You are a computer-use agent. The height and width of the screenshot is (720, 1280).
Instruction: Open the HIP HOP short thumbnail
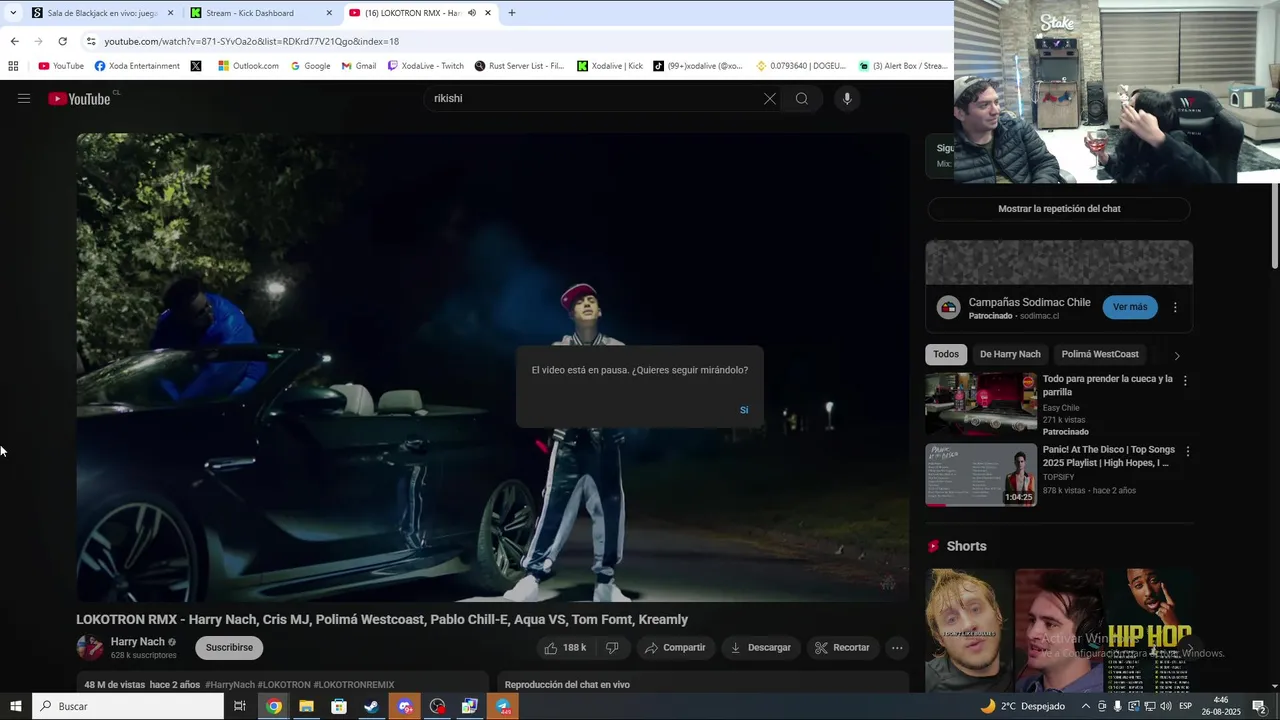tap(1150, 630)
